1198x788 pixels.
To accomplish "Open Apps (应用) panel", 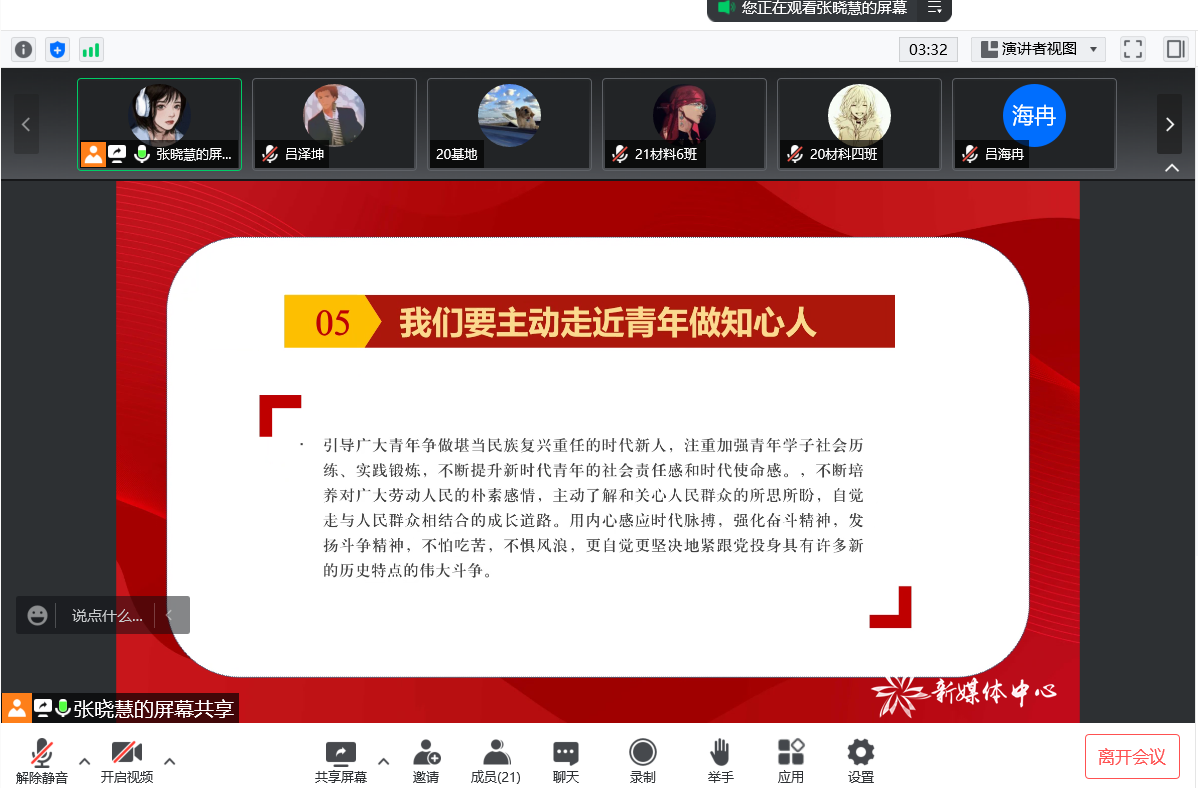I will click(790, 761).
